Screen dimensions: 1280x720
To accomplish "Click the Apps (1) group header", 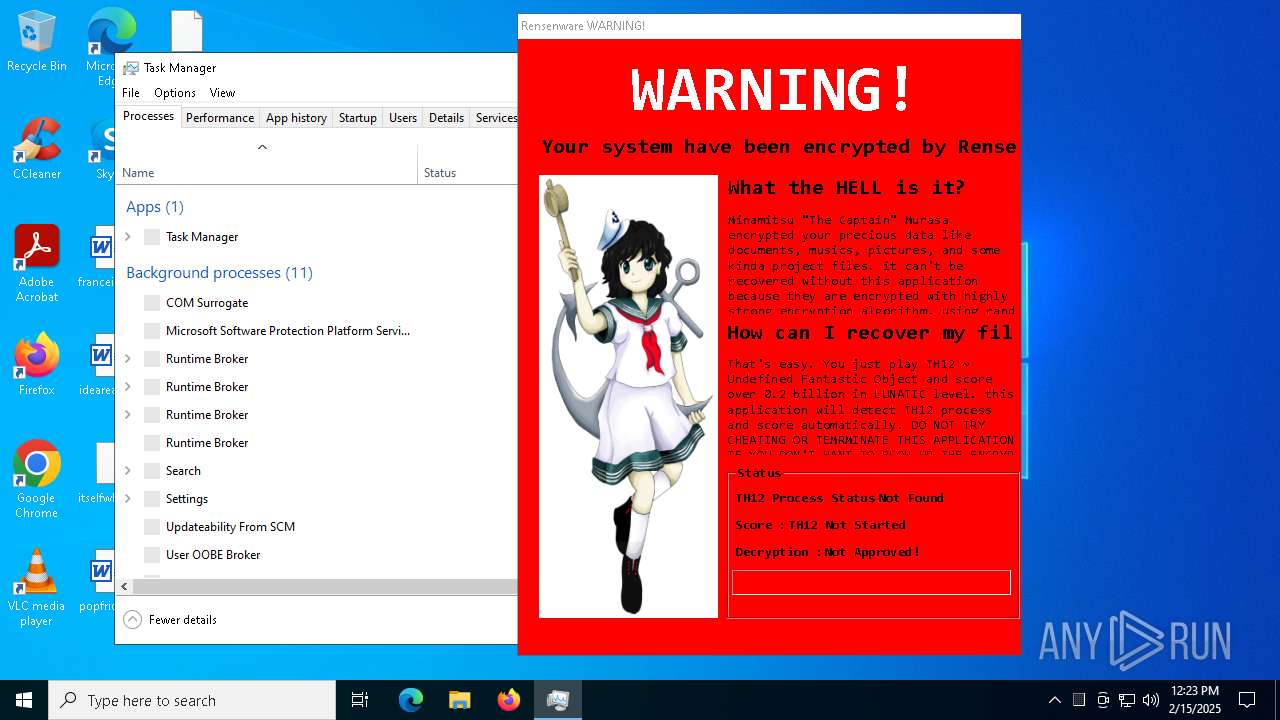I will [155, 207].
